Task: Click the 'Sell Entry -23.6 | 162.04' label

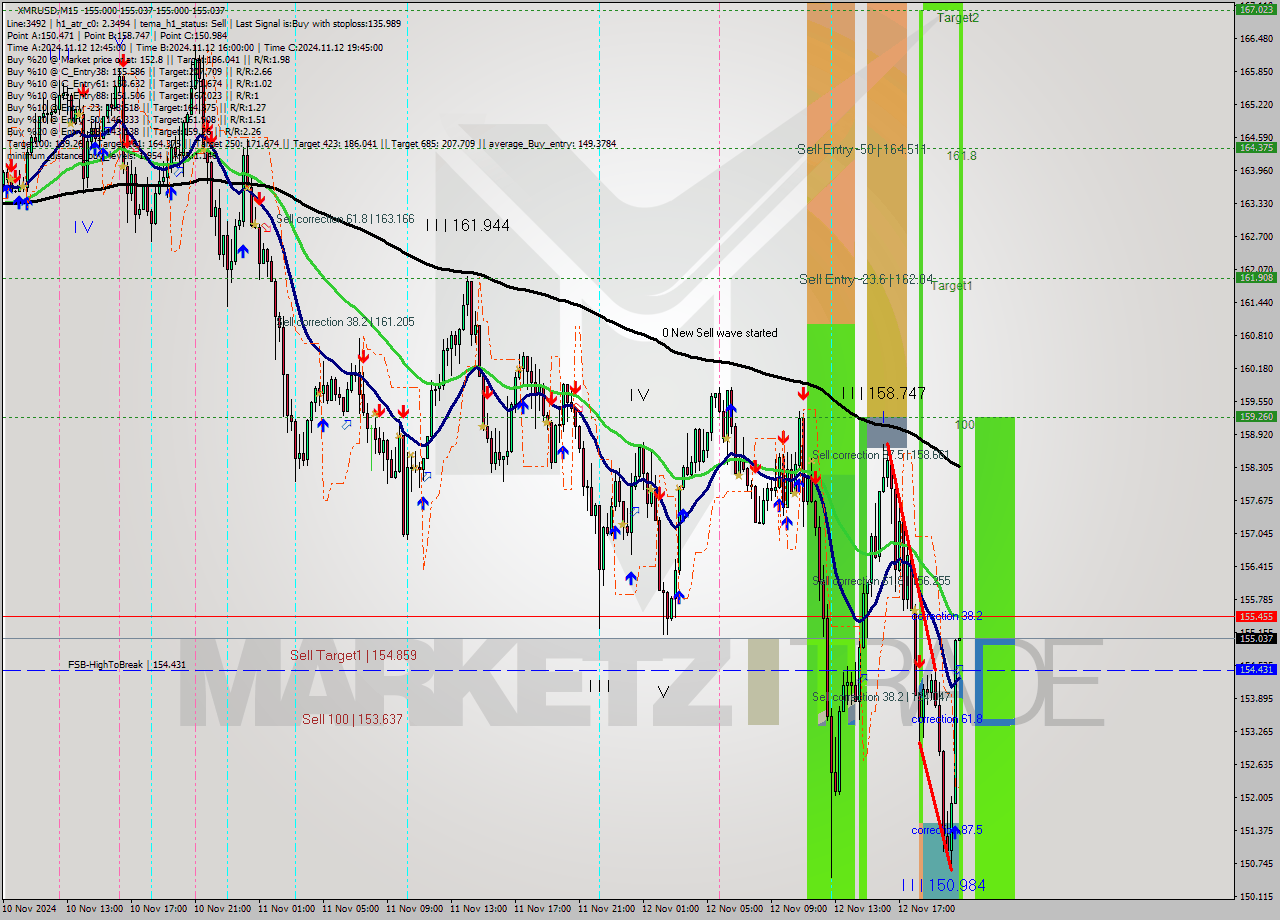Action: [x=866, y=279]
